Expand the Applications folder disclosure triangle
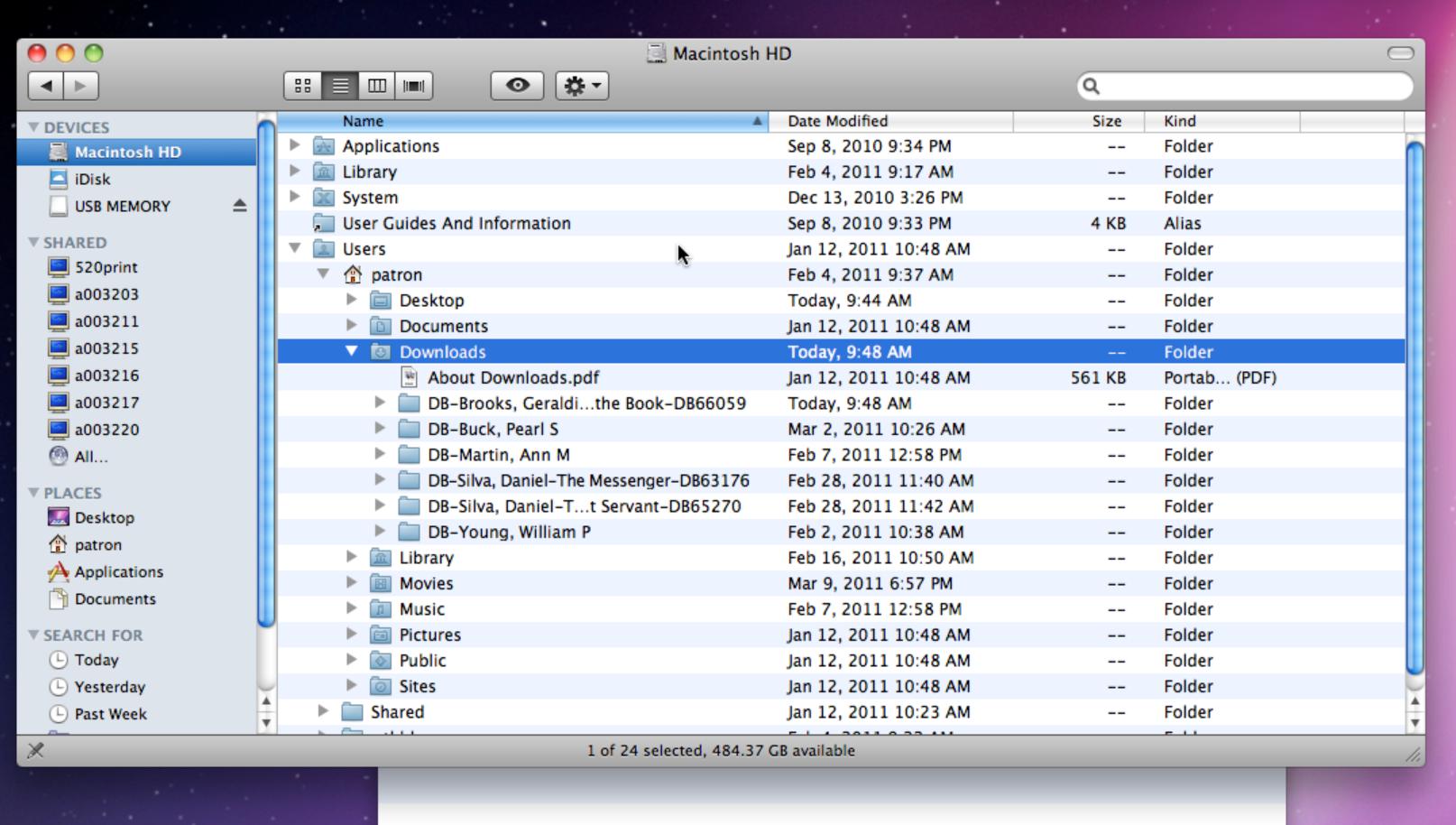 (x=294, y=145)
